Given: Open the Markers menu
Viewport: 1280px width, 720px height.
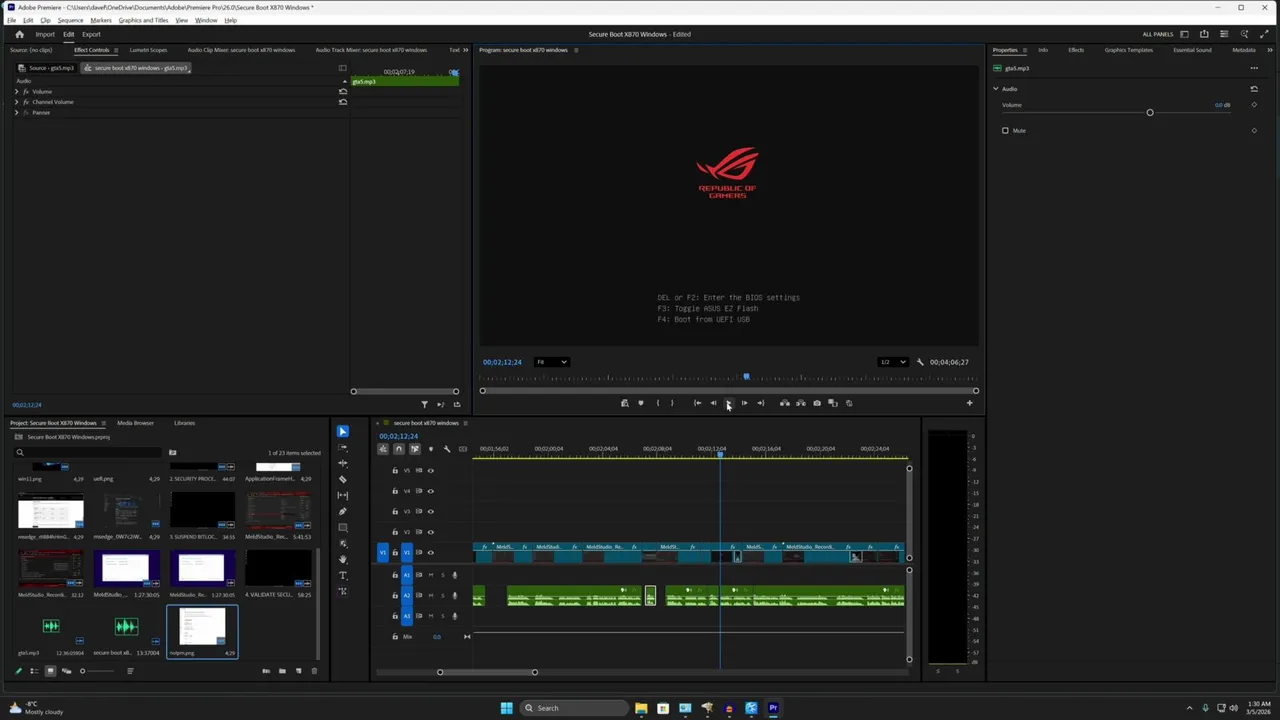Looking at the screenshot, I should [101, 20].
